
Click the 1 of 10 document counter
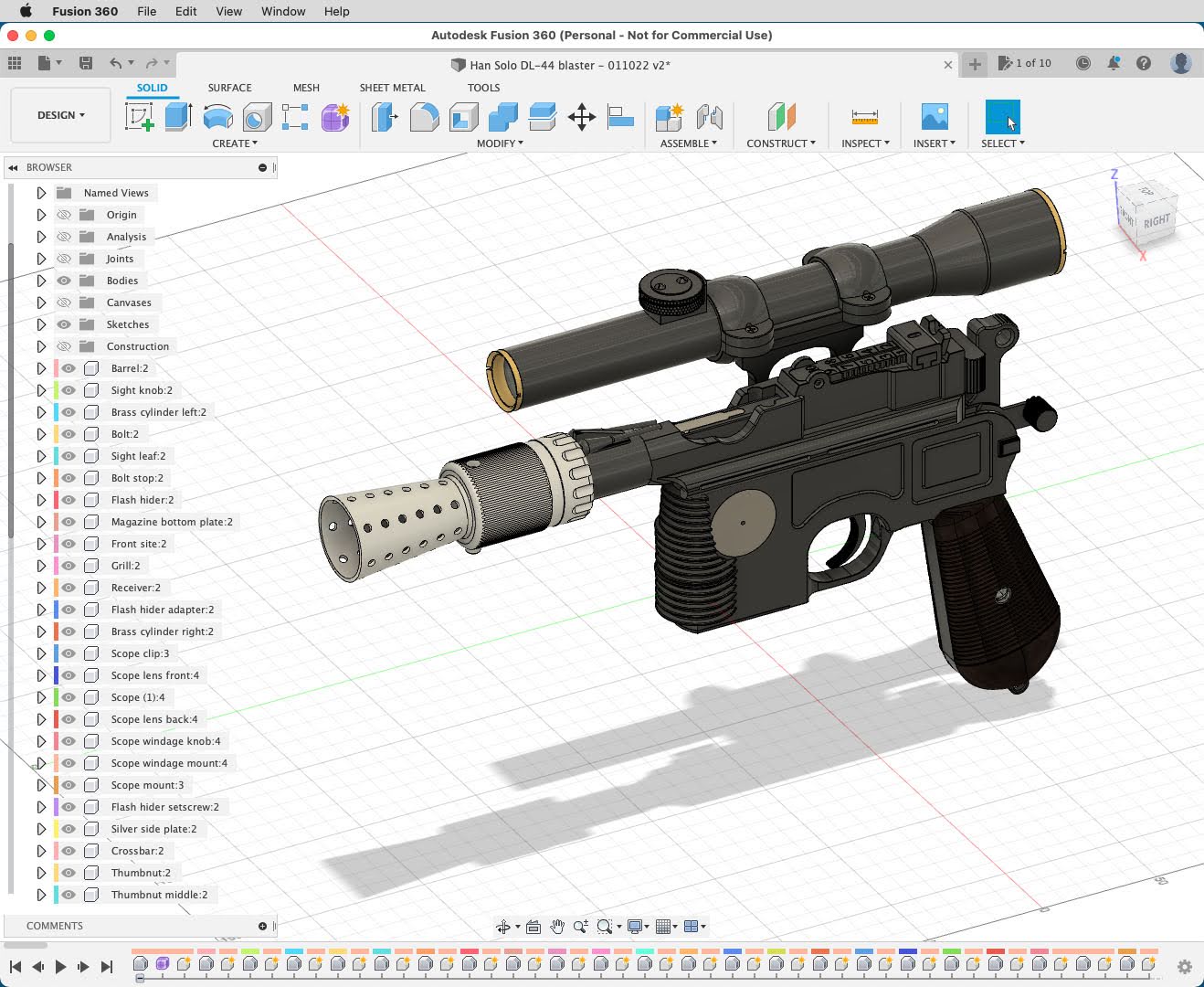click(1025, 63)
